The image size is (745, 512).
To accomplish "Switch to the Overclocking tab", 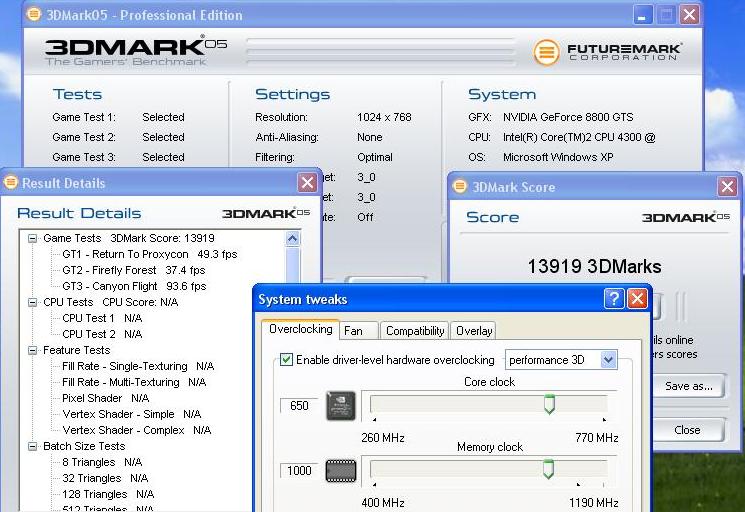I will (300, 329).
